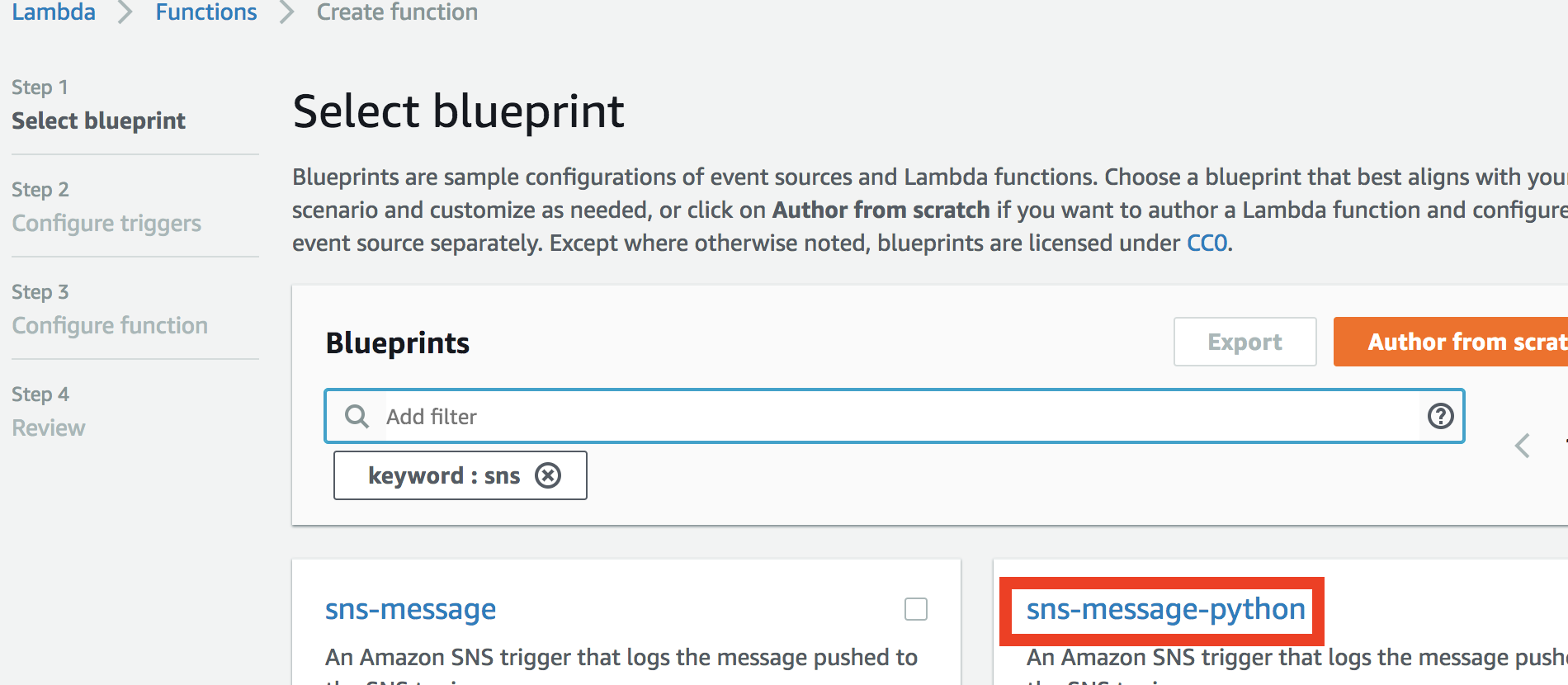
Task: Click breadcrumb chevron after Lambda
Action: click(125, 12)
